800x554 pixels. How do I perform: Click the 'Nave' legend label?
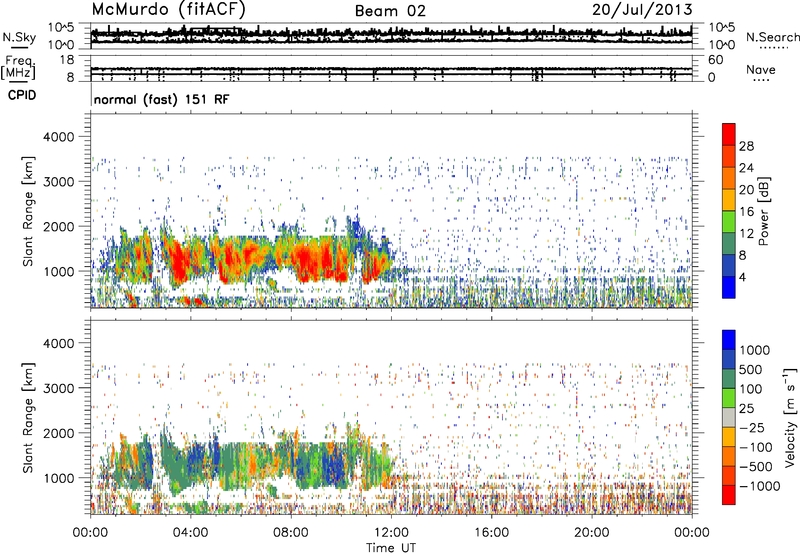[x=760, y=70]
